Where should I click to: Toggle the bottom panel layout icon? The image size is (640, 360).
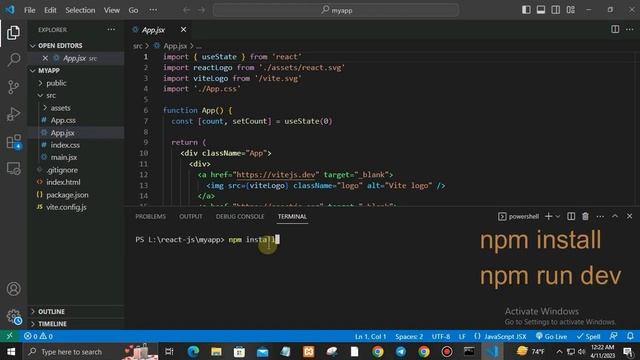tap(541, 10)
